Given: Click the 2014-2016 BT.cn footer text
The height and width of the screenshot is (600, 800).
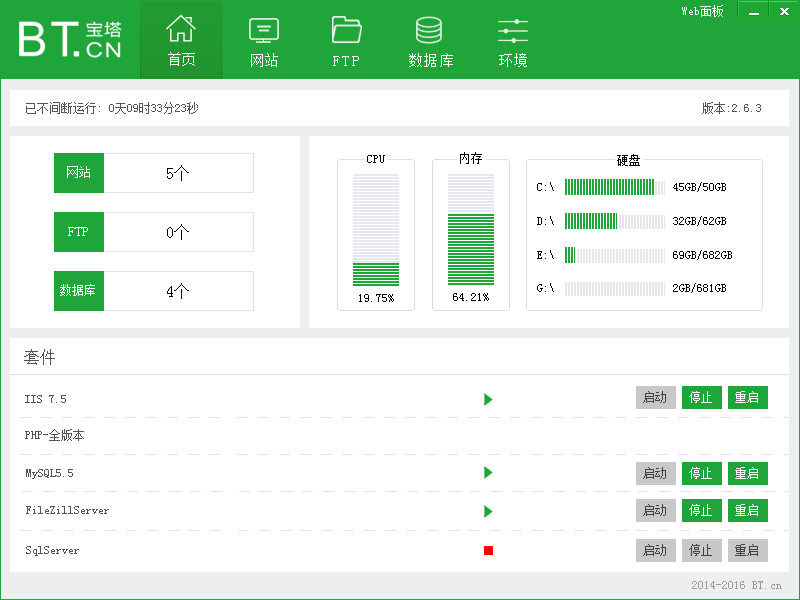Looking at the screenshot, I should [x=736, y=585].
